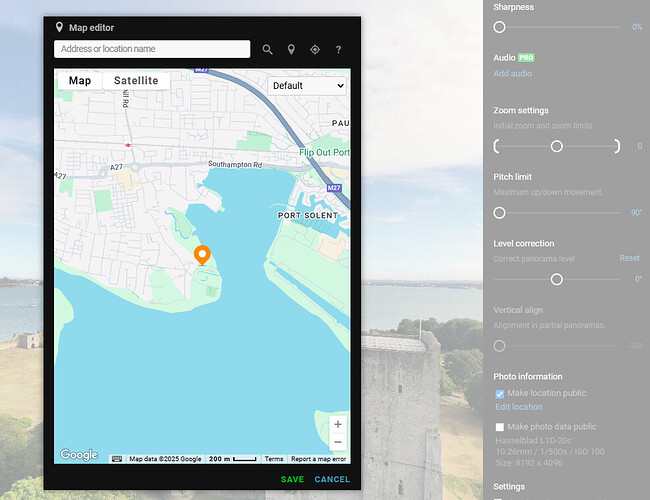Click the orange location marker on map

tap(201, 255)
